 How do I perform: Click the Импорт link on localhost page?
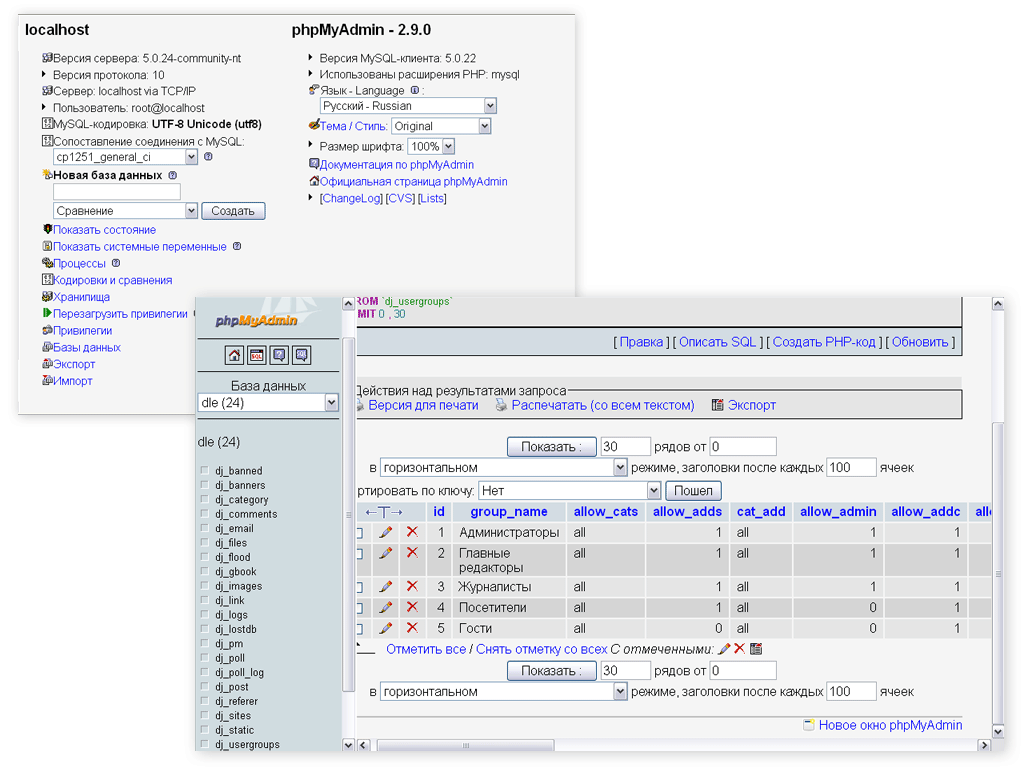72,381
